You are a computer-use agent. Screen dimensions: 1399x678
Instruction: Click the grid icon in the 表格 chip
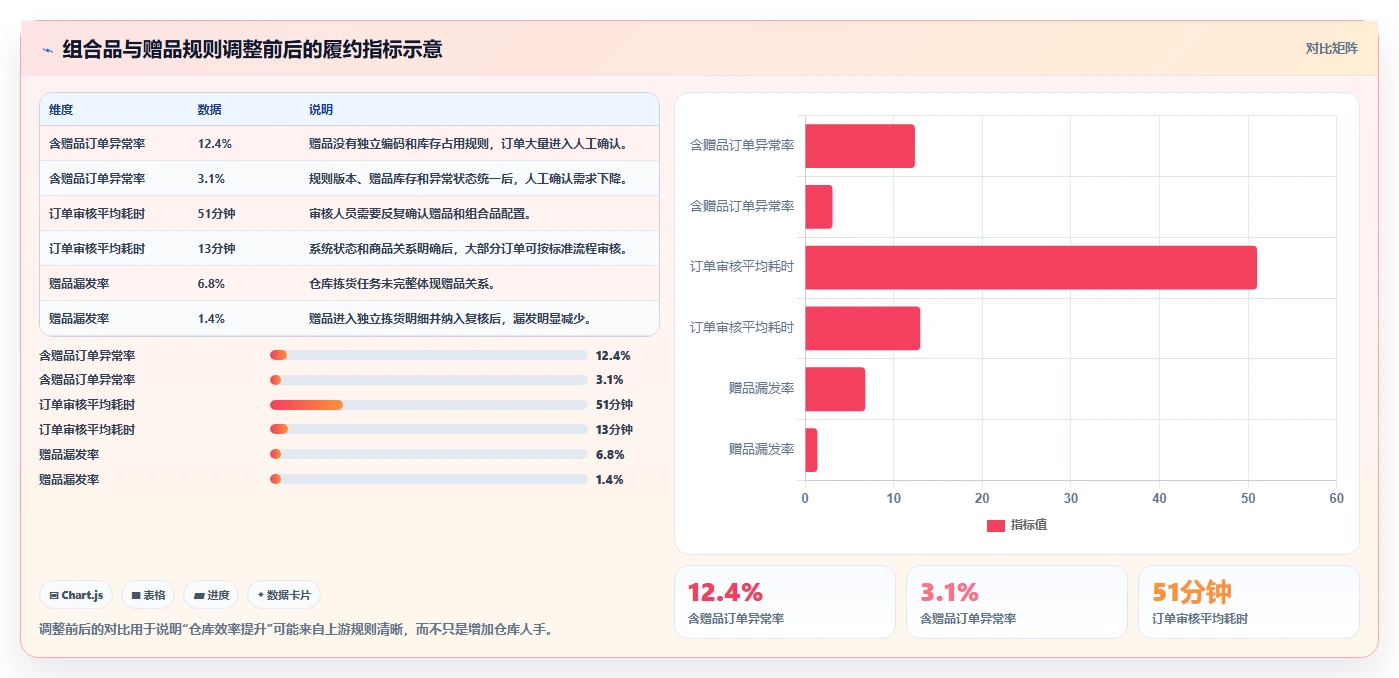pyautogui.click(x=136, y=595)
